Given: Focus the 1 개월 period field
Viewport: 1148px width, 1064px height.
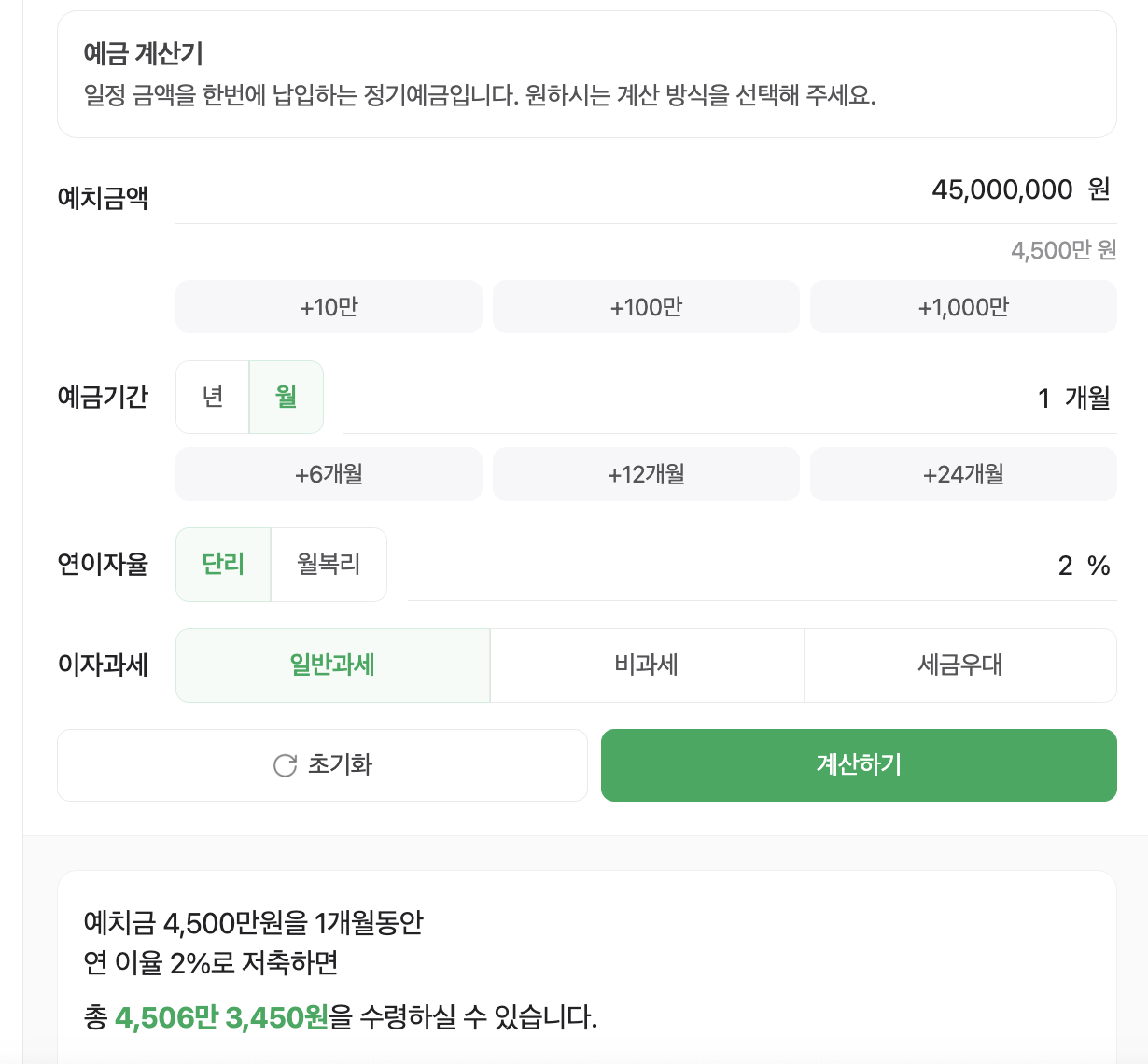Looking at the screenshot, I should pyautogui.click(x=730, y=399).
